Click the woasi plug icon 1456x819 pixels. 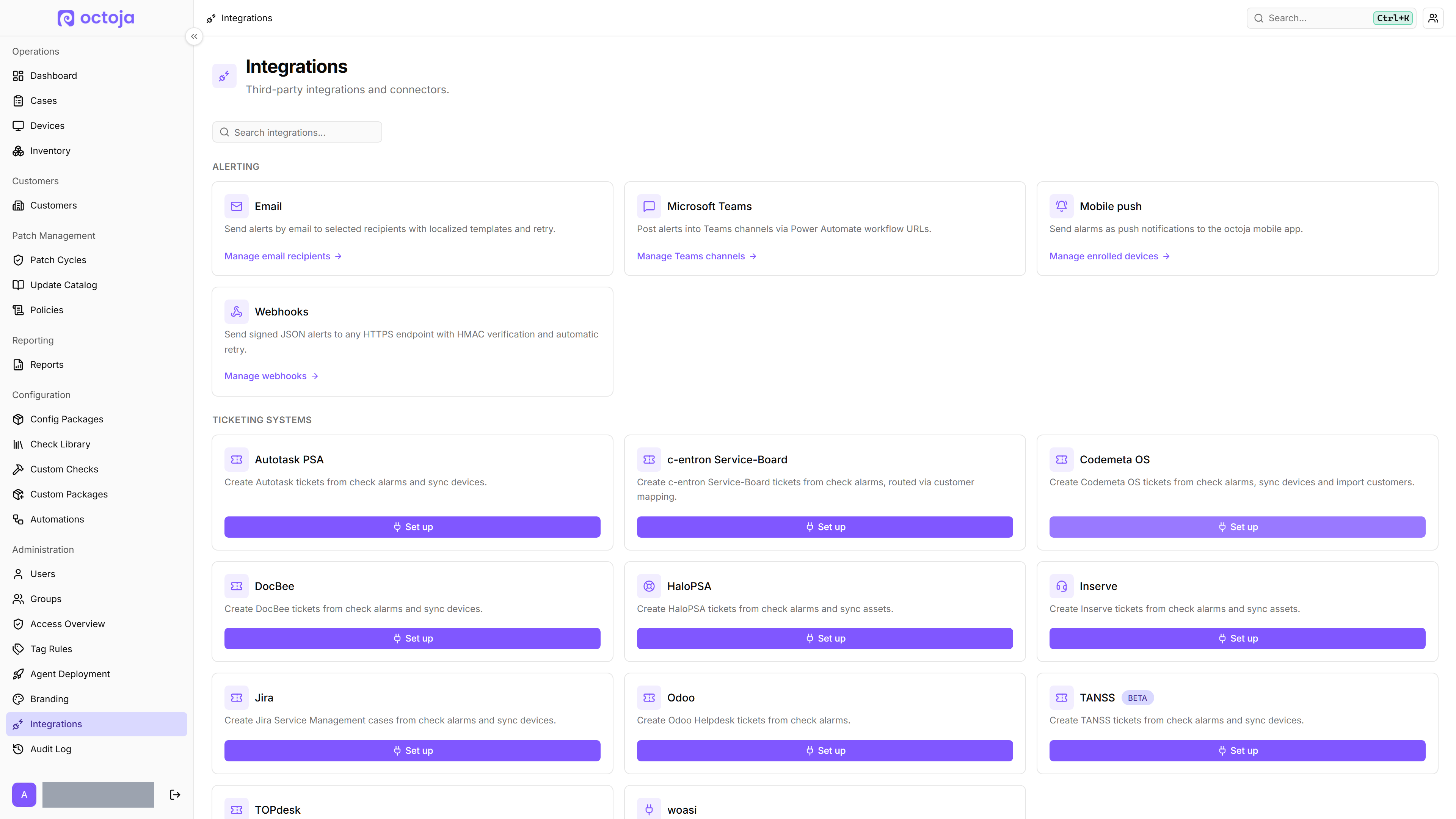tap(649, 810)
